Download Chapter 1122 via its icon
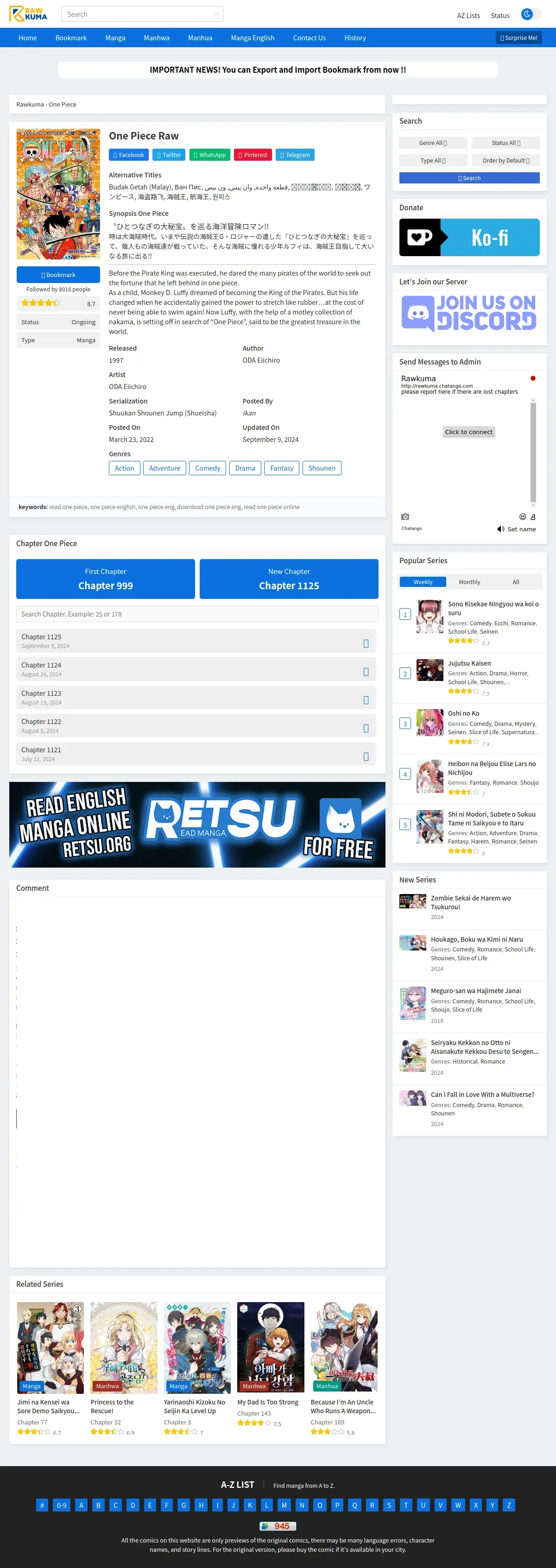The height and width of the screenshot is (1568, 556). pyautogui.click(x=366, y=729)
